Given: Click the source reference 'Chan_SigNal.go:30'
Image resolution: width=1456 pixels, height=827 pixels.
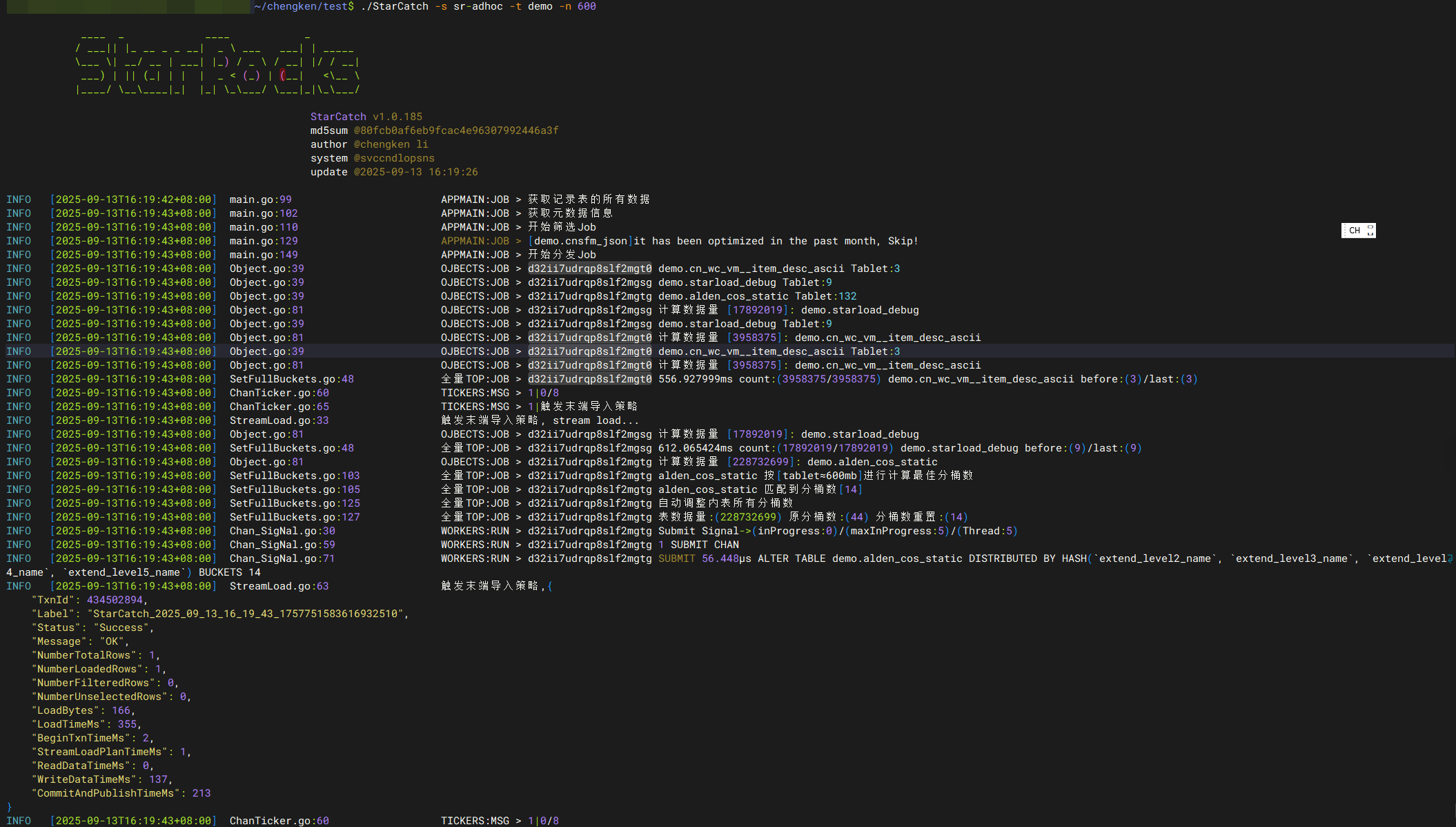Looking at the screenshot, I should click(282, 531).
